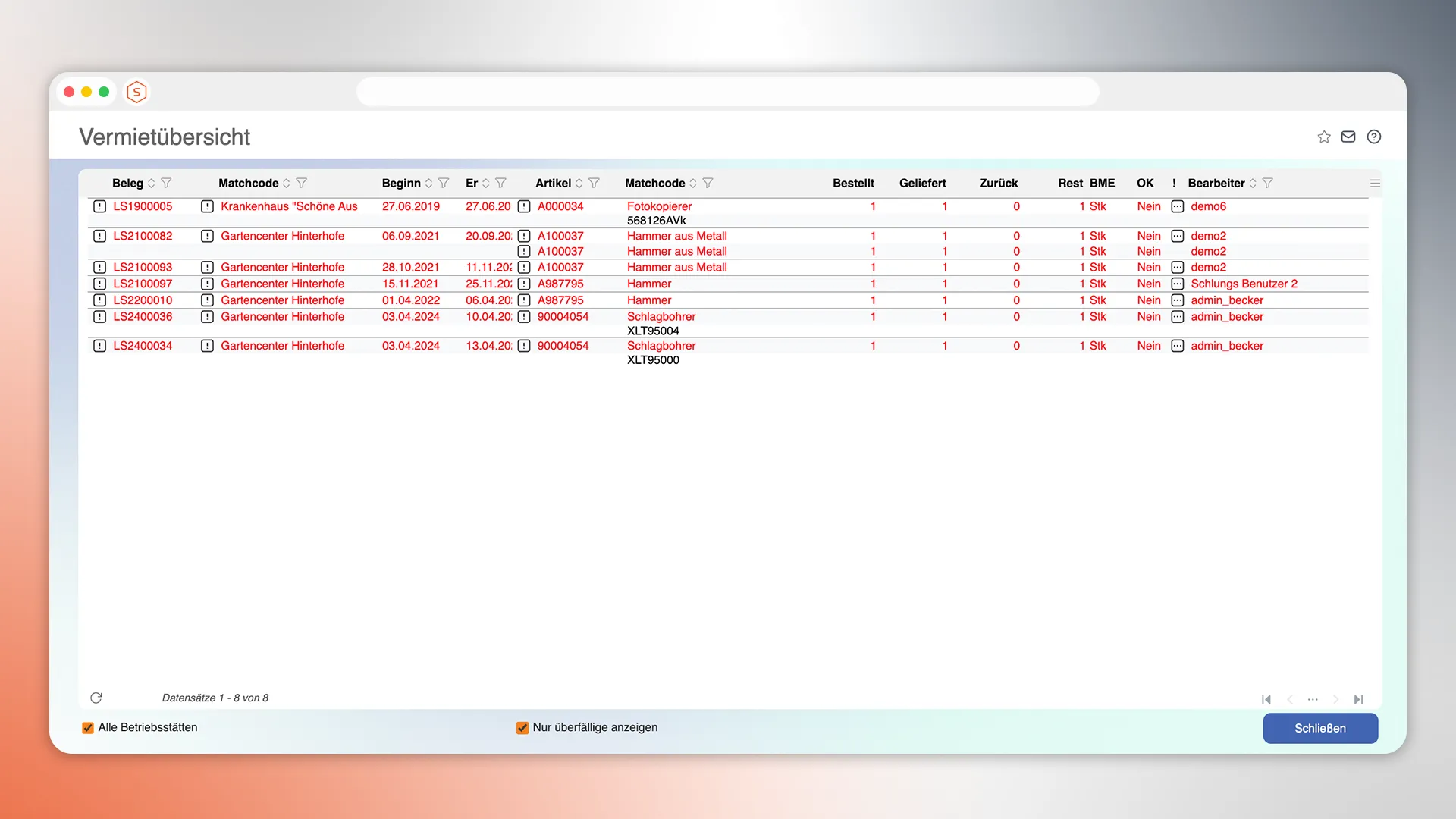This screenshot has height=819, width=1456.
Task: Click the filter icon in Bearbeiter column
Action: [1268, 183]
